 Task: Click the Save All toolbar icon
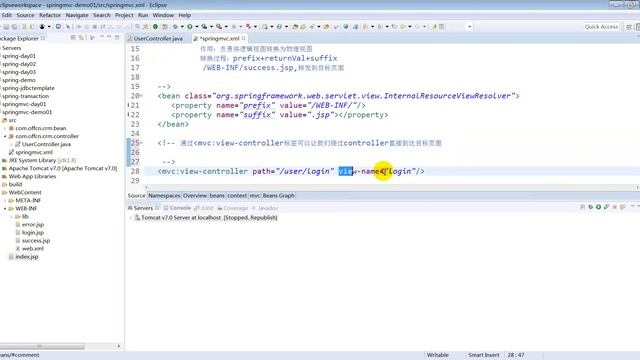coord(14,27)
